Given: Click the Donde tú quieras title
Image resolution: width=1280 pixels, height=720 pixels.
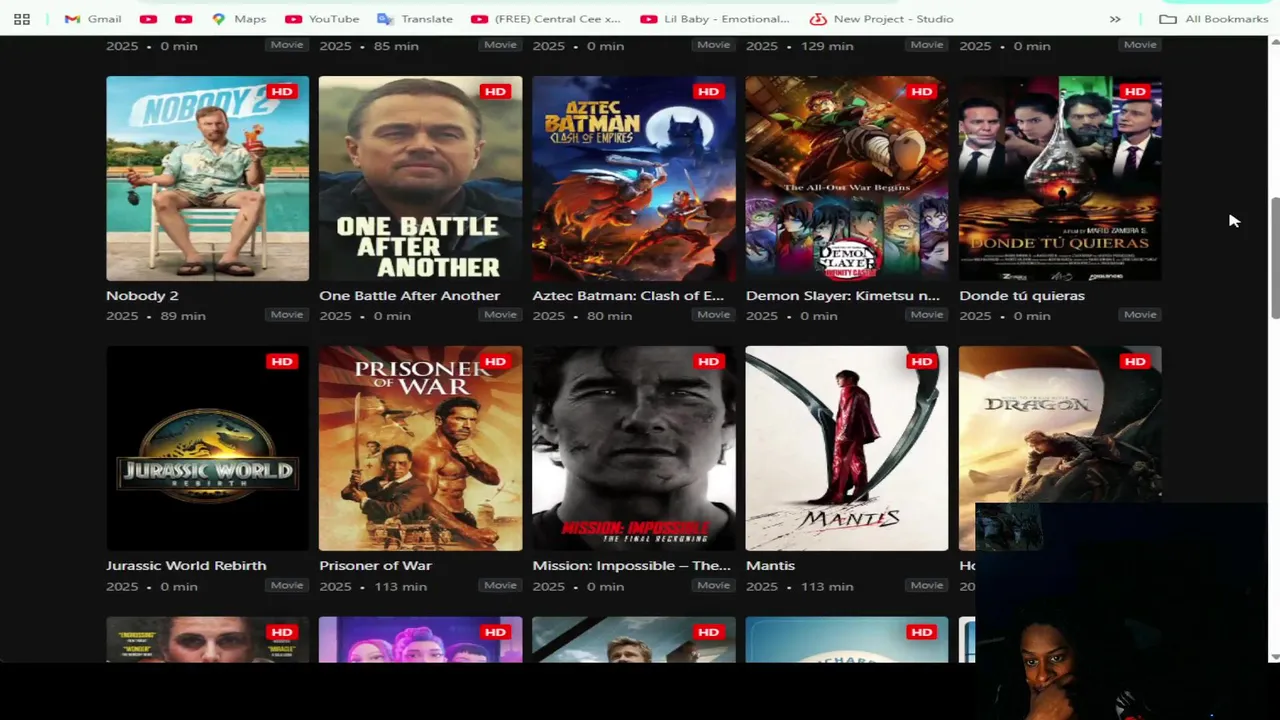Looking at the screenshot, I should pyautogui.click(x=1022, y=296).
